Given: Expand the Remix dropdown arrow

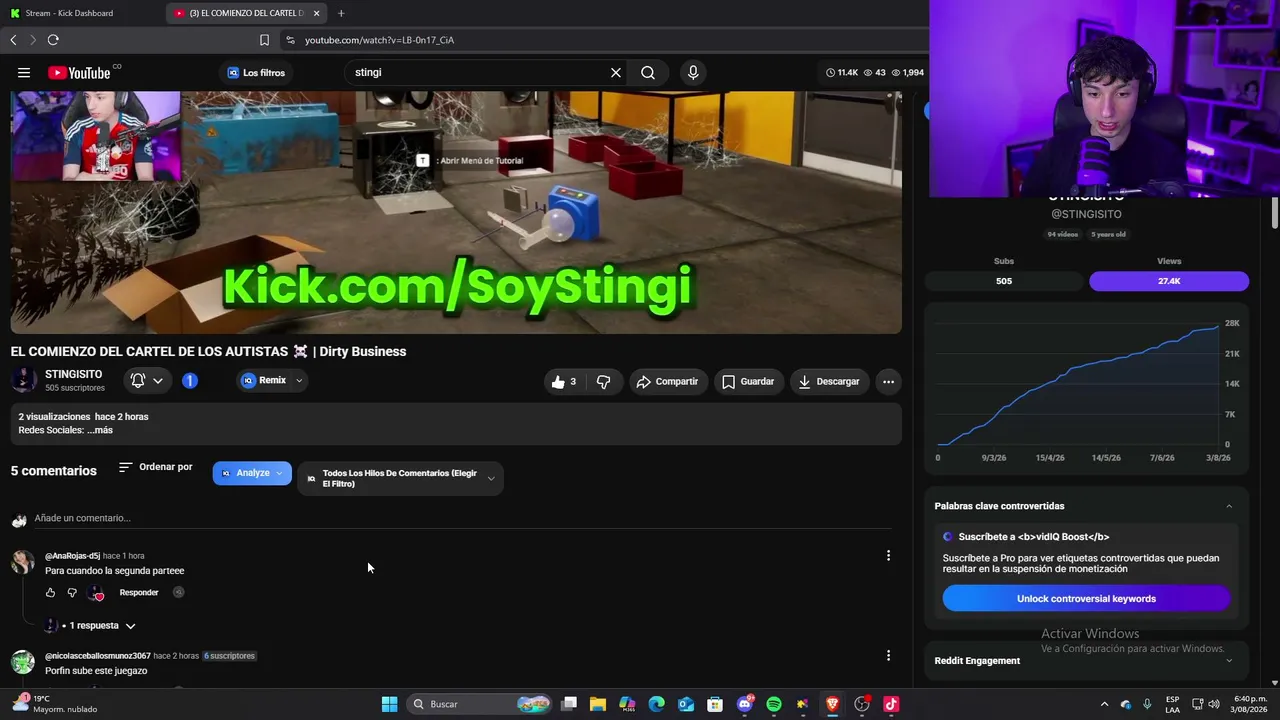Looking at the screenshot, I should 298,380.
